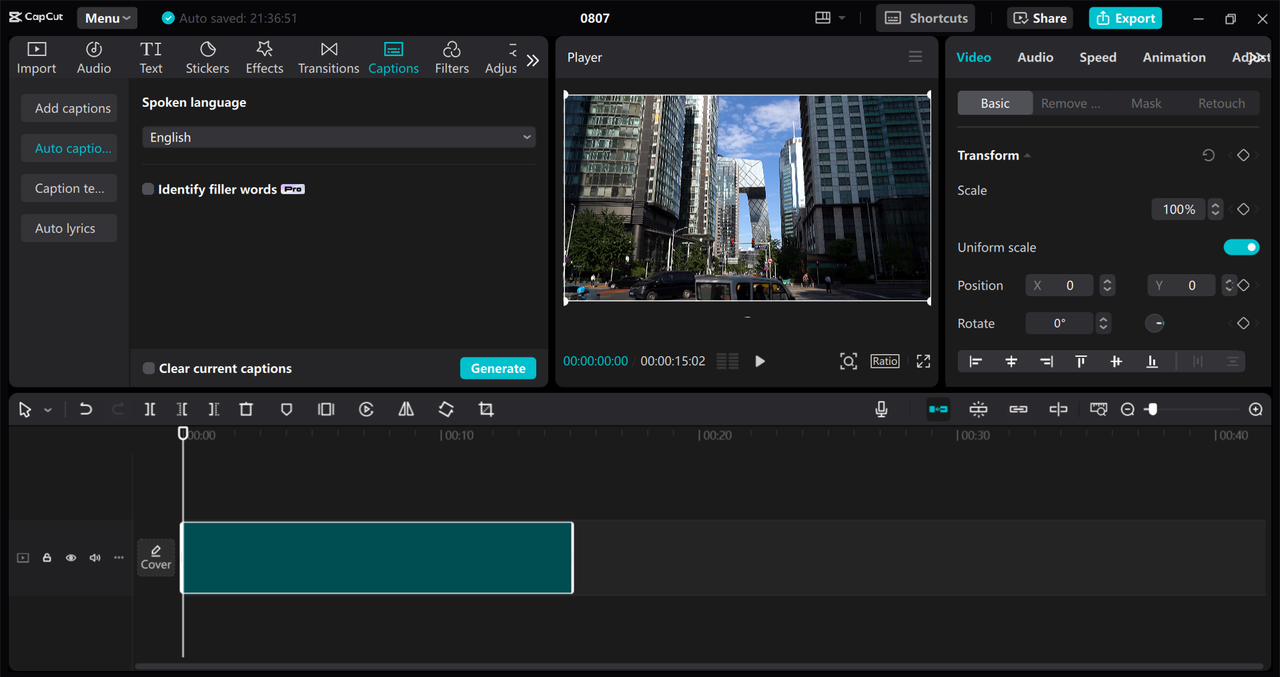Open the player focus zoom icon
The image size is (1280, 677).
848,361
